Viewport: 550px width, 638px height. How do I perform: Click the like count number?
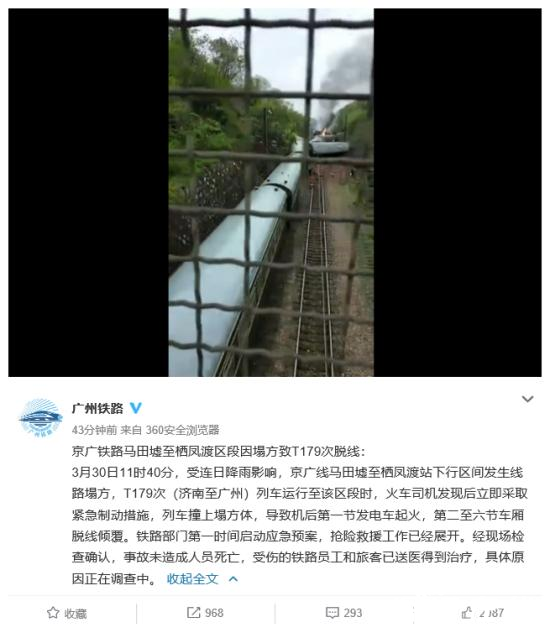pos(491,613)
